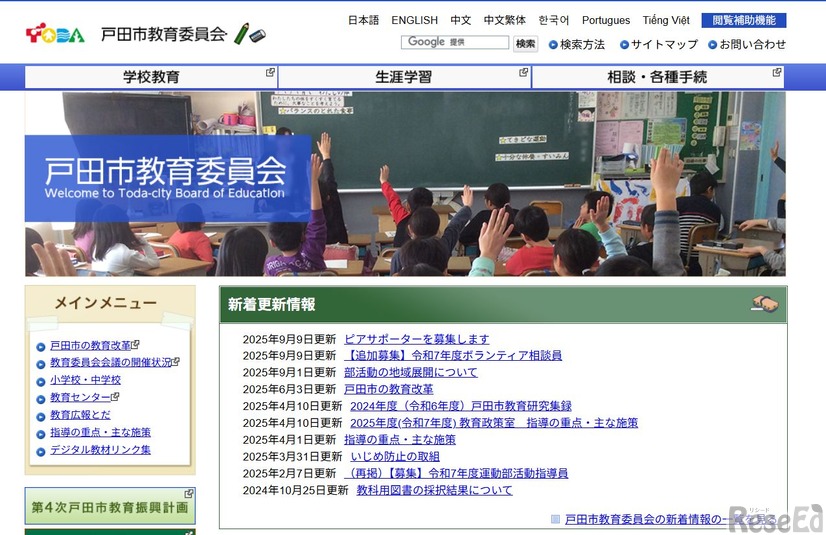Open the 生涯学習 navigation tab

404,77
